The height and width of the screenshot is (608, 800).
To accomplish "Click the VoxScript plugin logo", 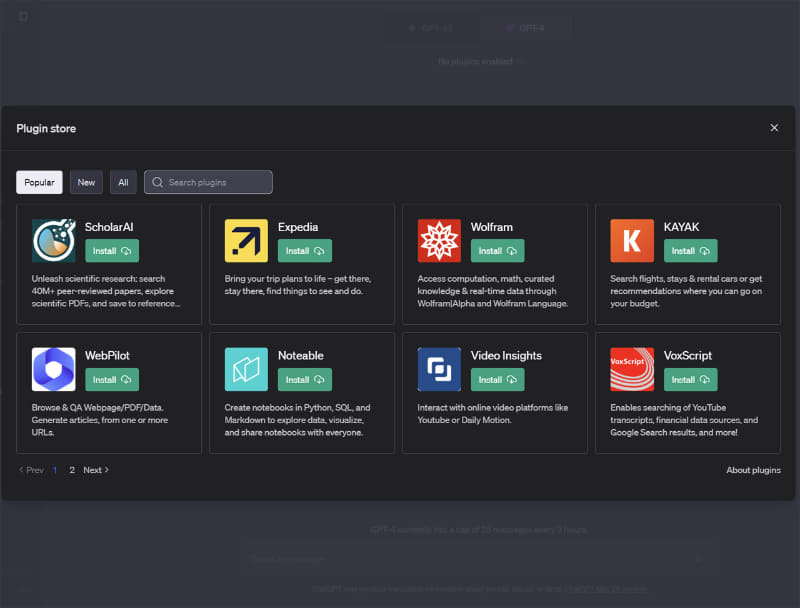I will pyautogui.click(x=632, y=369).
